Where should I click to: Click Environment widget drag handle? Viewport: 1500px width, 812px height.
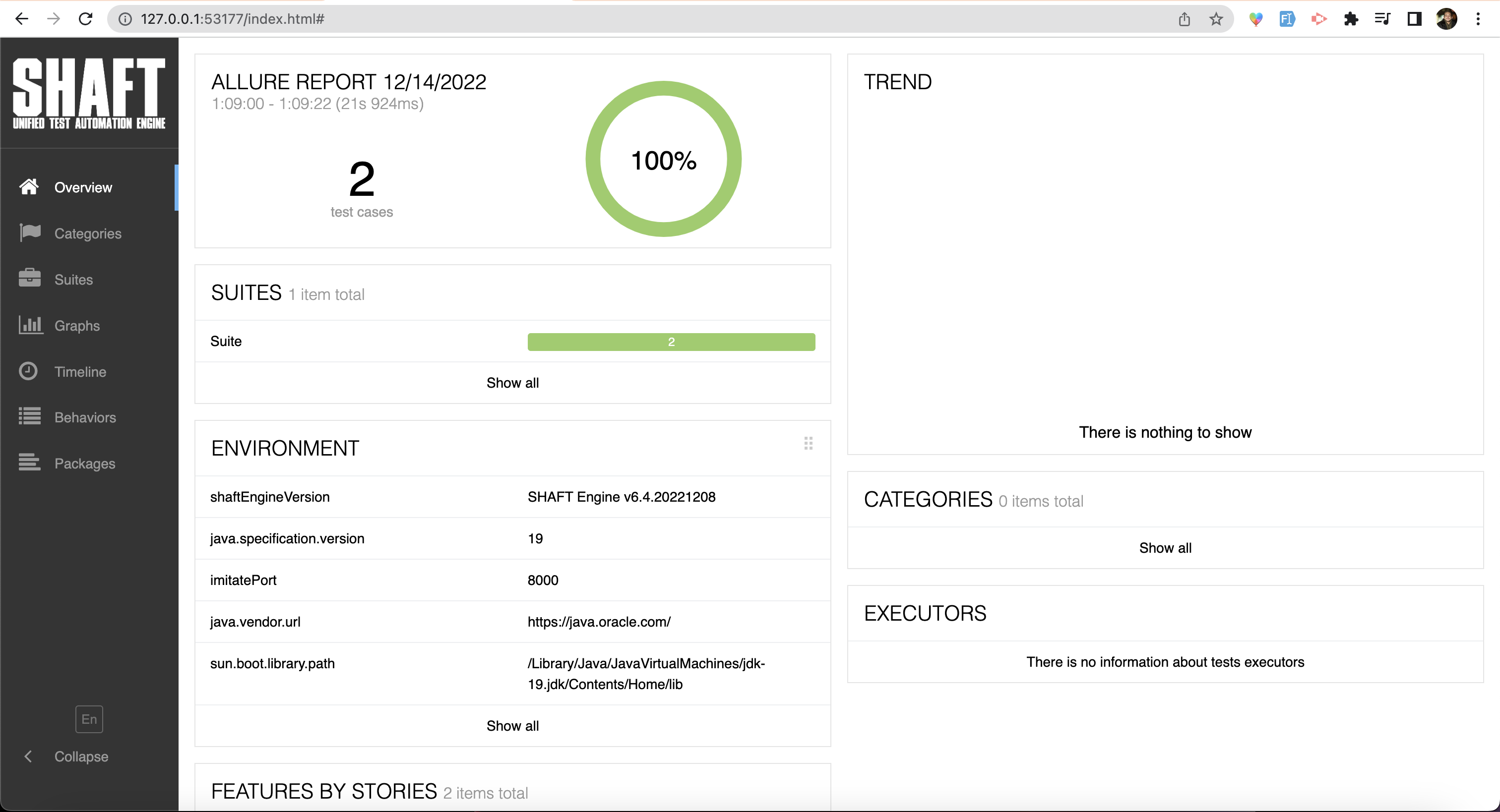(808, 444)
